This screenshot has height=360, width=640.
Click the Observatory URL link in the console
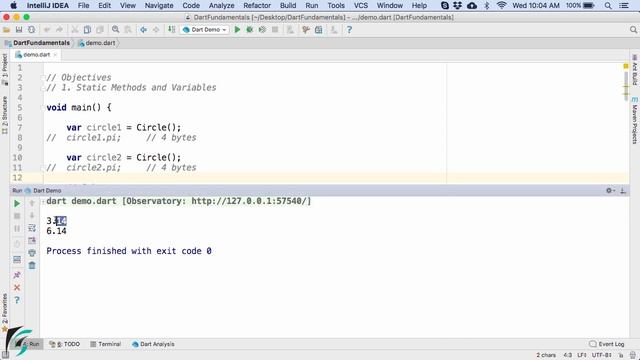[x=249, y=201]
